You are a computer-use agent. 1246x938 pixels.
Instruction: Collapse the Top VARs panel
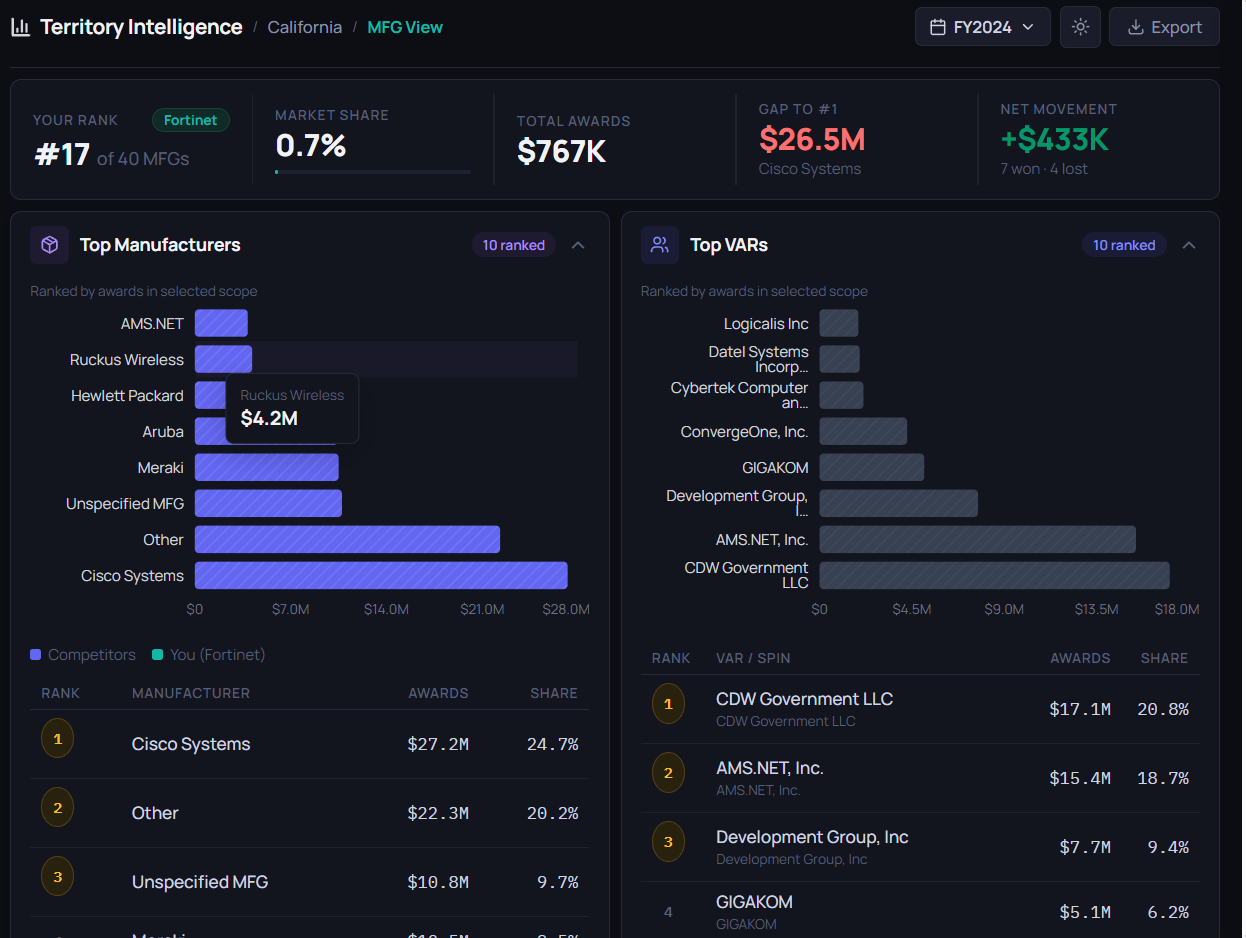(1188, 245)
